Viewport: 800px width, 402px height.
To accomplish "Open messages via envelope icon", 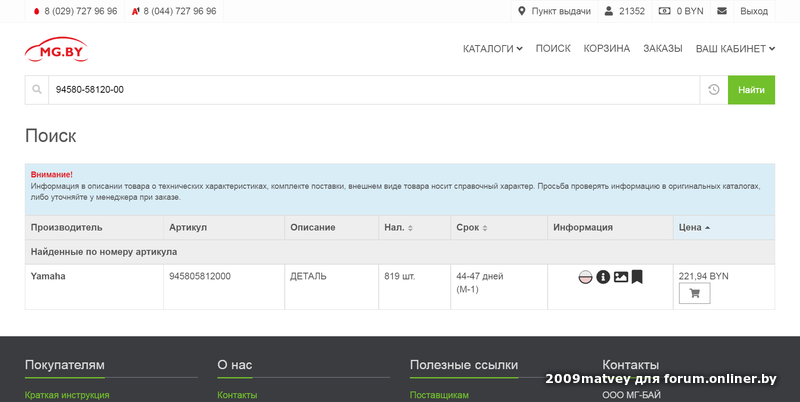I will [x=723, y=11].
